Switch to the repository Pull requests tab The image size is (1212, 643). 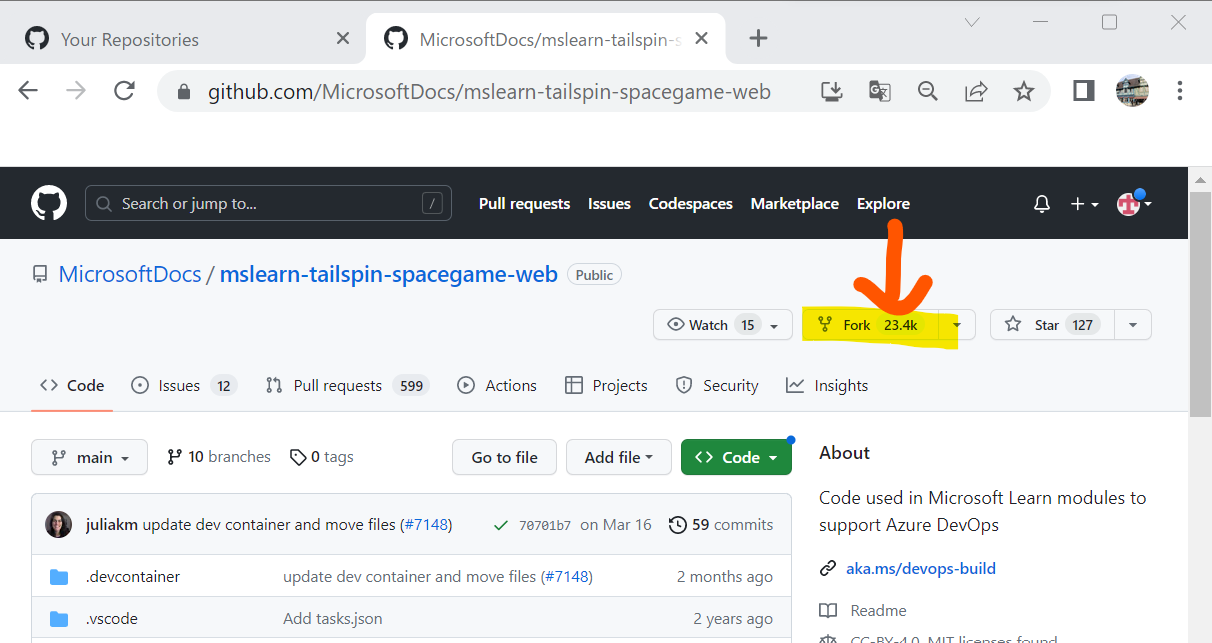coord(347,386)
